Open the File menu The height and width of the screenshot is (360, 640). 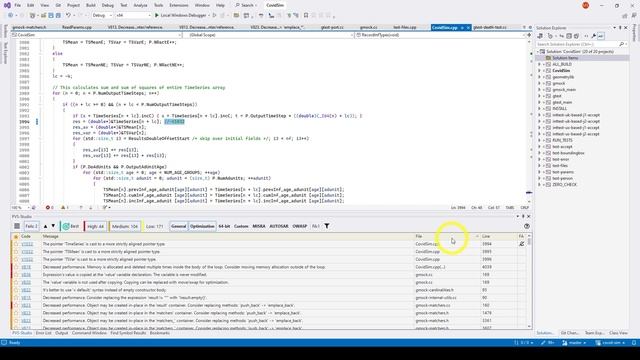(18, 5)
